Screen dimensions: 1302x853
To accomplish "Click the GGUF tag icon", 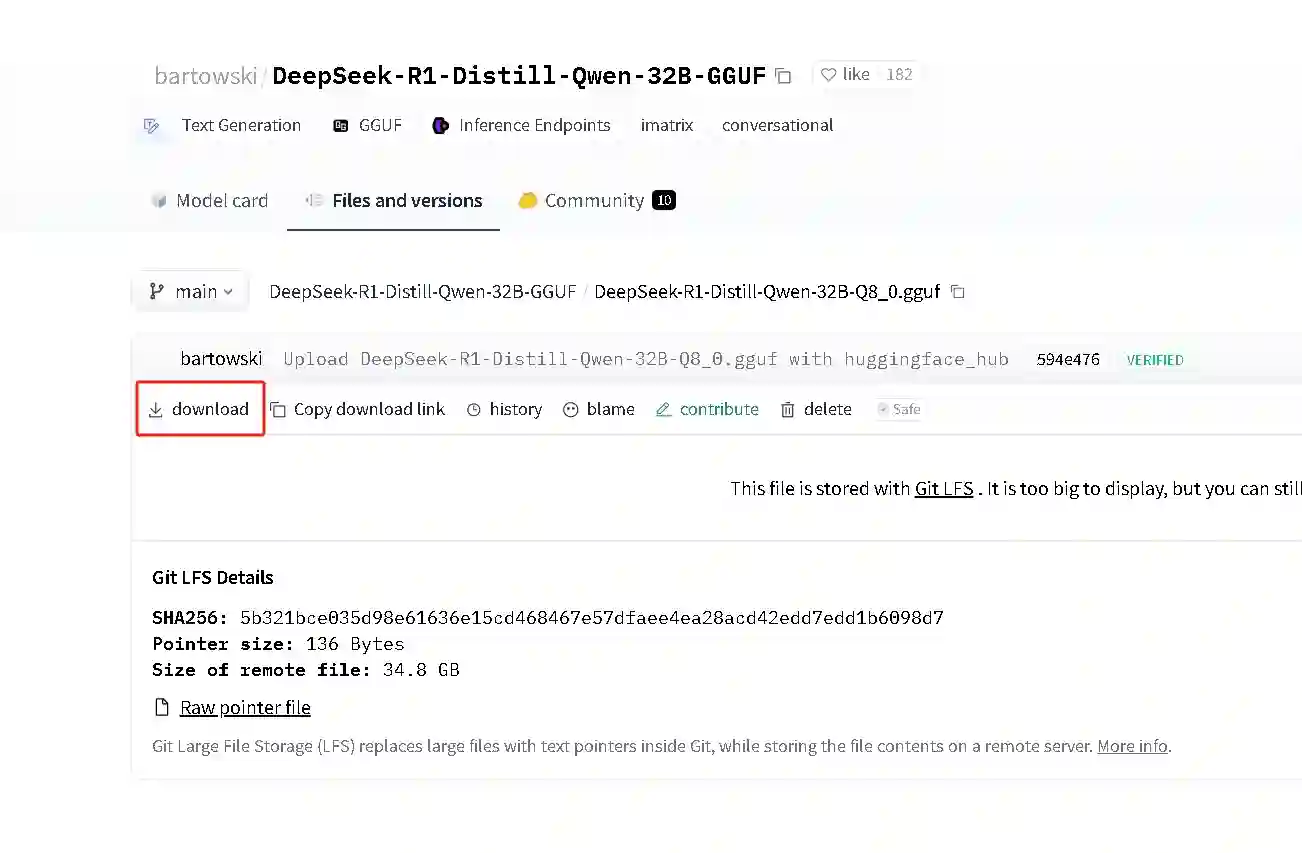I will click(341, 126).
